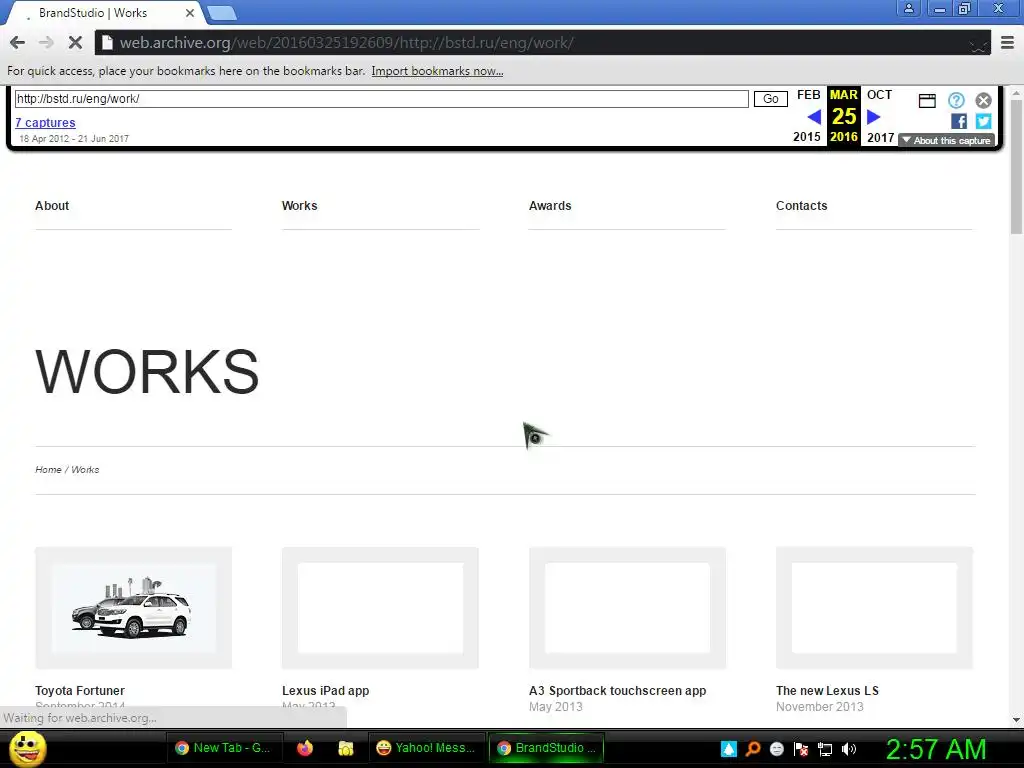Expand About this capture
The width and height of the screenshot is (1024, 768).
click(x=946, y=140)
